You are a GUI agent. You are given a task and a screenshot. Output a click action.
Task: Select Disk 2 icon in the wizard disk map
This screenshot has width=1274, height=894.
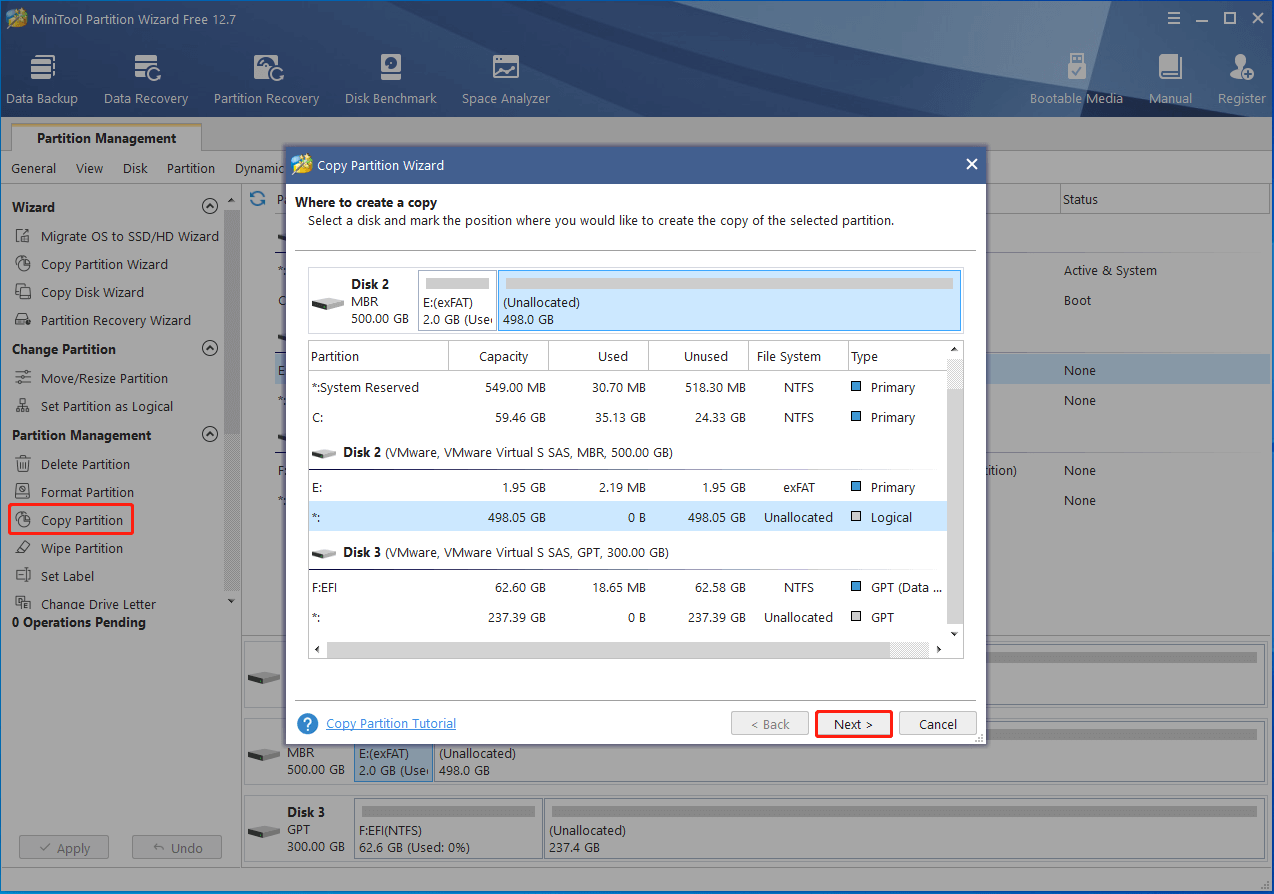click(328, 303)
